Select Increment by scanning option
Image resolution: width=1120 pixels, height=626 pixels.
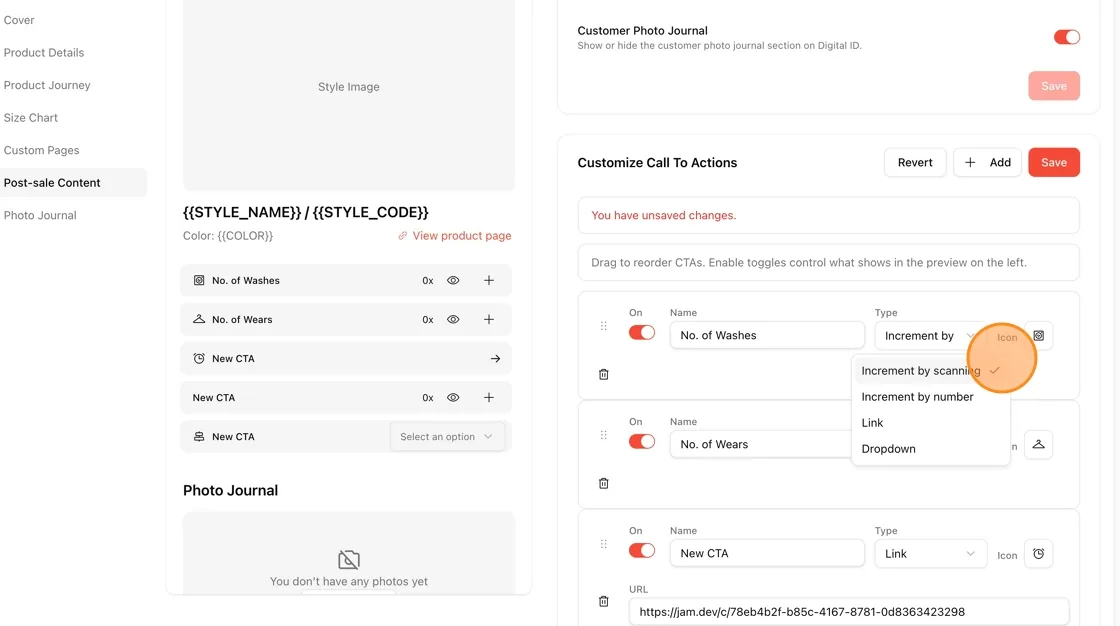point(931,371)
